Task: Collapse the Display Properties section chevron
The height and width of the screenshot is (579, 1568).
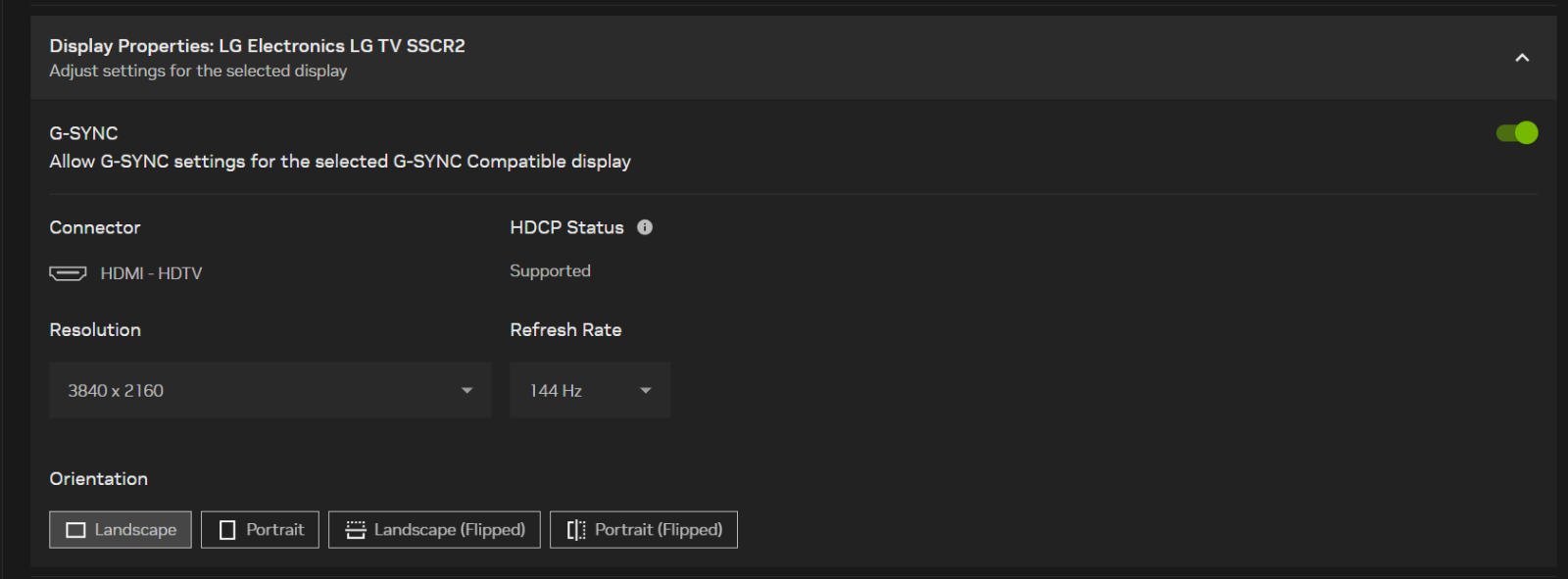Action: tap(1522, 58)
